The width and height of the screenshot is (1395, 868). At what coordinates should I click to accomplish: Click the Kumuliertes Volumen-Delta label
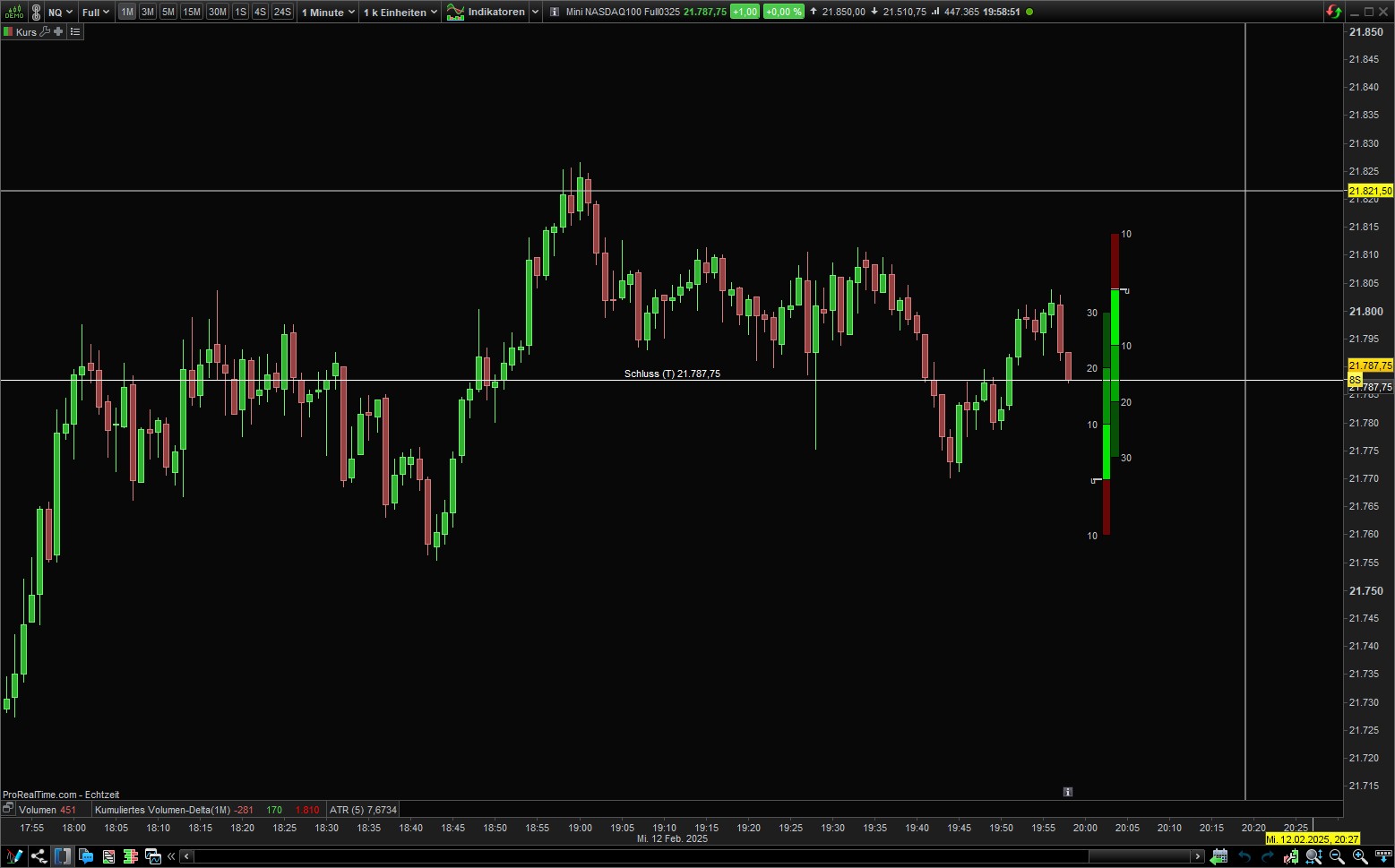(161, 810)
